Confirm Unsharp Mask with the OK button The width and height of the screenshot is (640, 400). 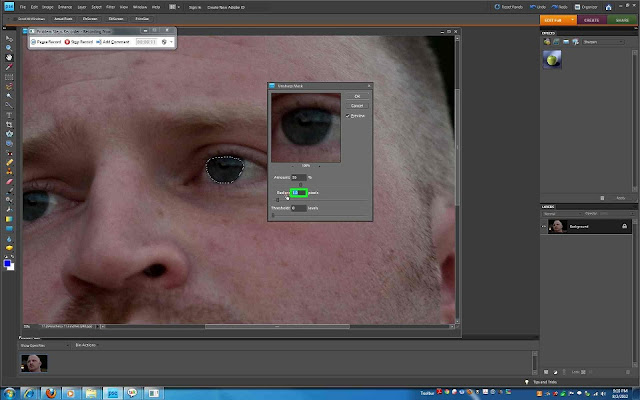[x=357, y=96]
